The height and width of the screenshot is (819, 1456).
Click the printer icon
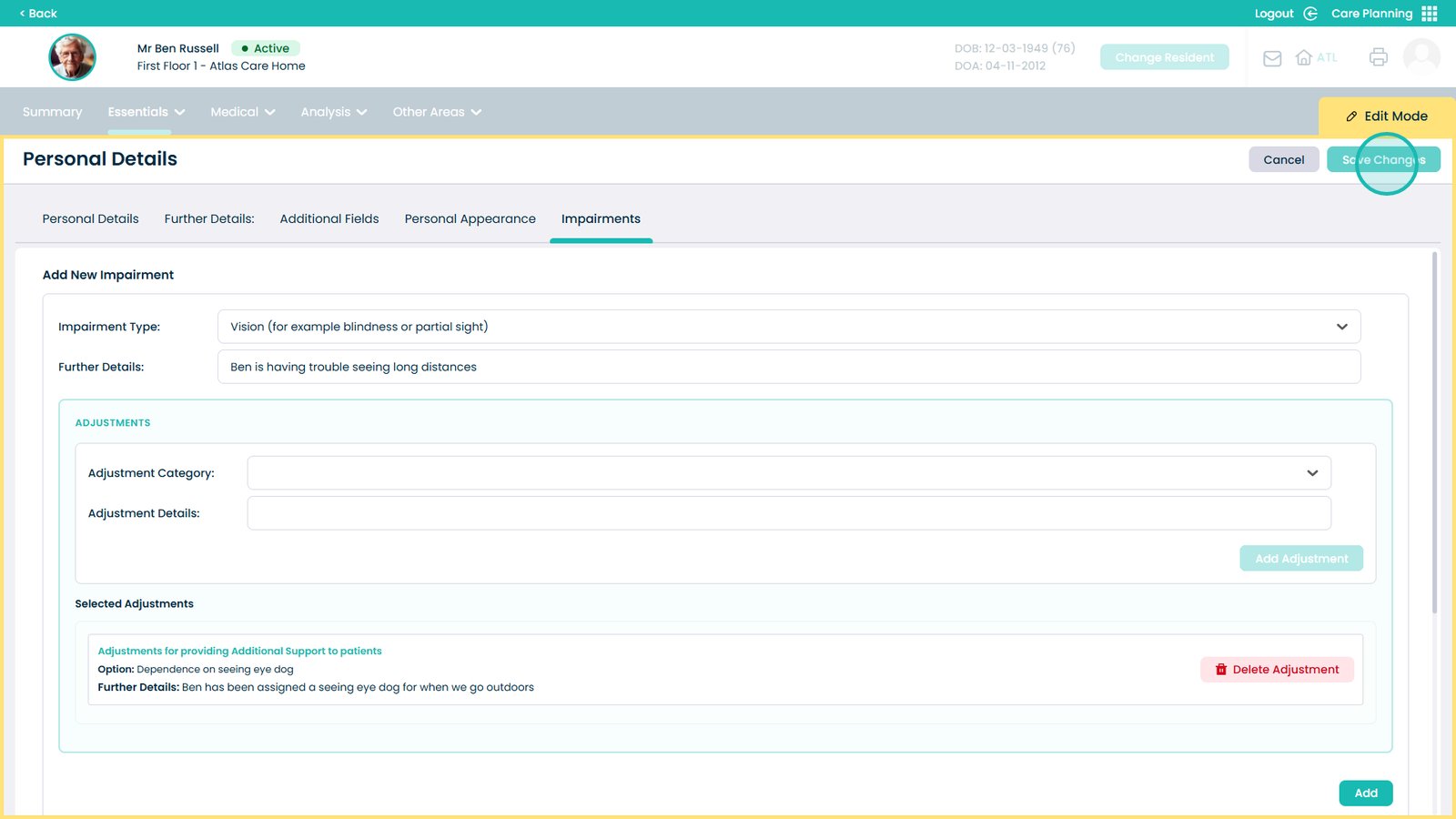1378,57
